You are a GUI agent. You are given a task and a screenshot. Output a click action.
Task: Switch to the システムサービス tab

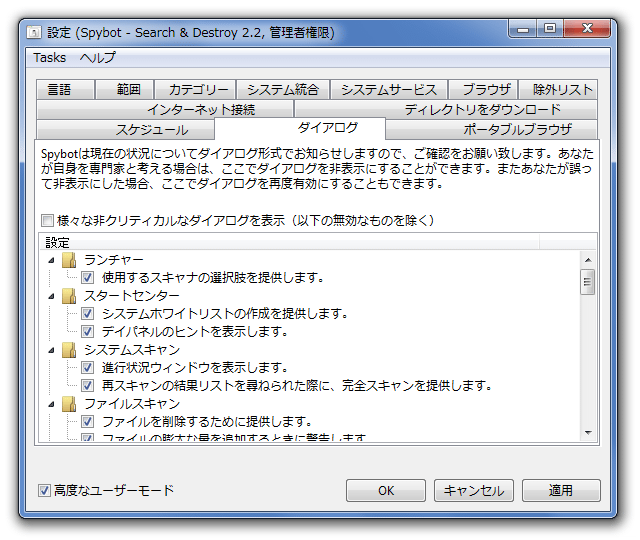(x=389, y=89)
